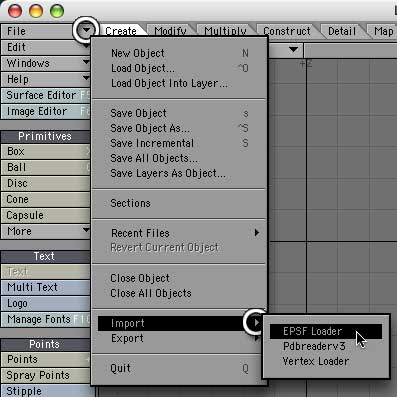This screenshot has height=397, width=397.
Task: Switch to the Multiply tab
Action: tap(225, 31)
